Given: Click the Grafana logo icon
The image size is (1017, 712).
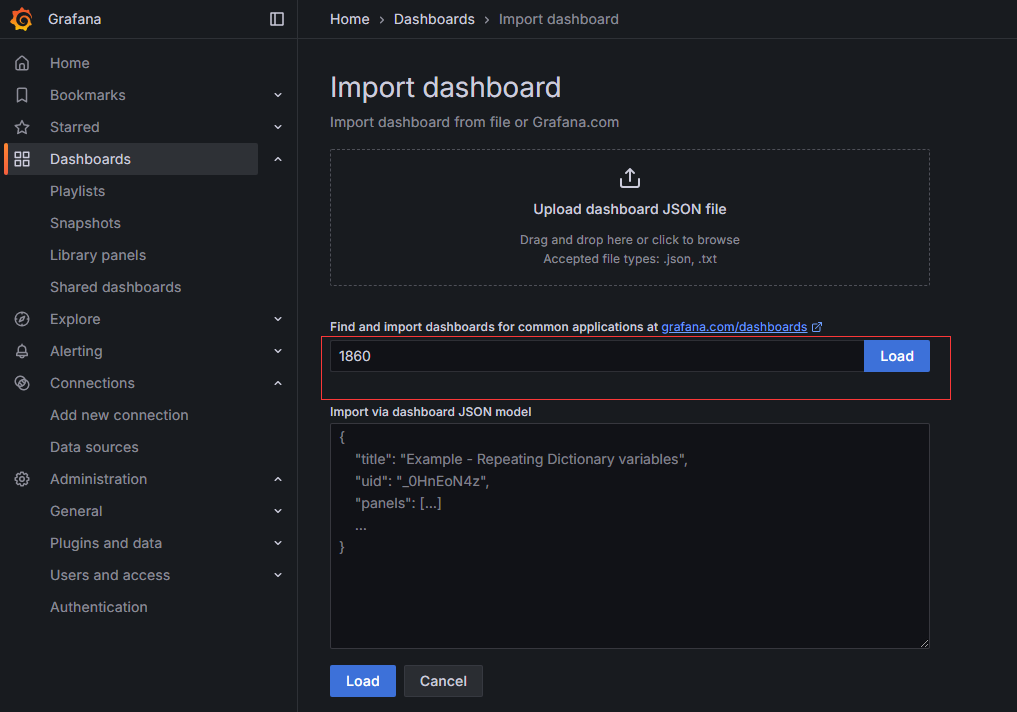Looking at the screenshot, I should (x=22, y=19).
